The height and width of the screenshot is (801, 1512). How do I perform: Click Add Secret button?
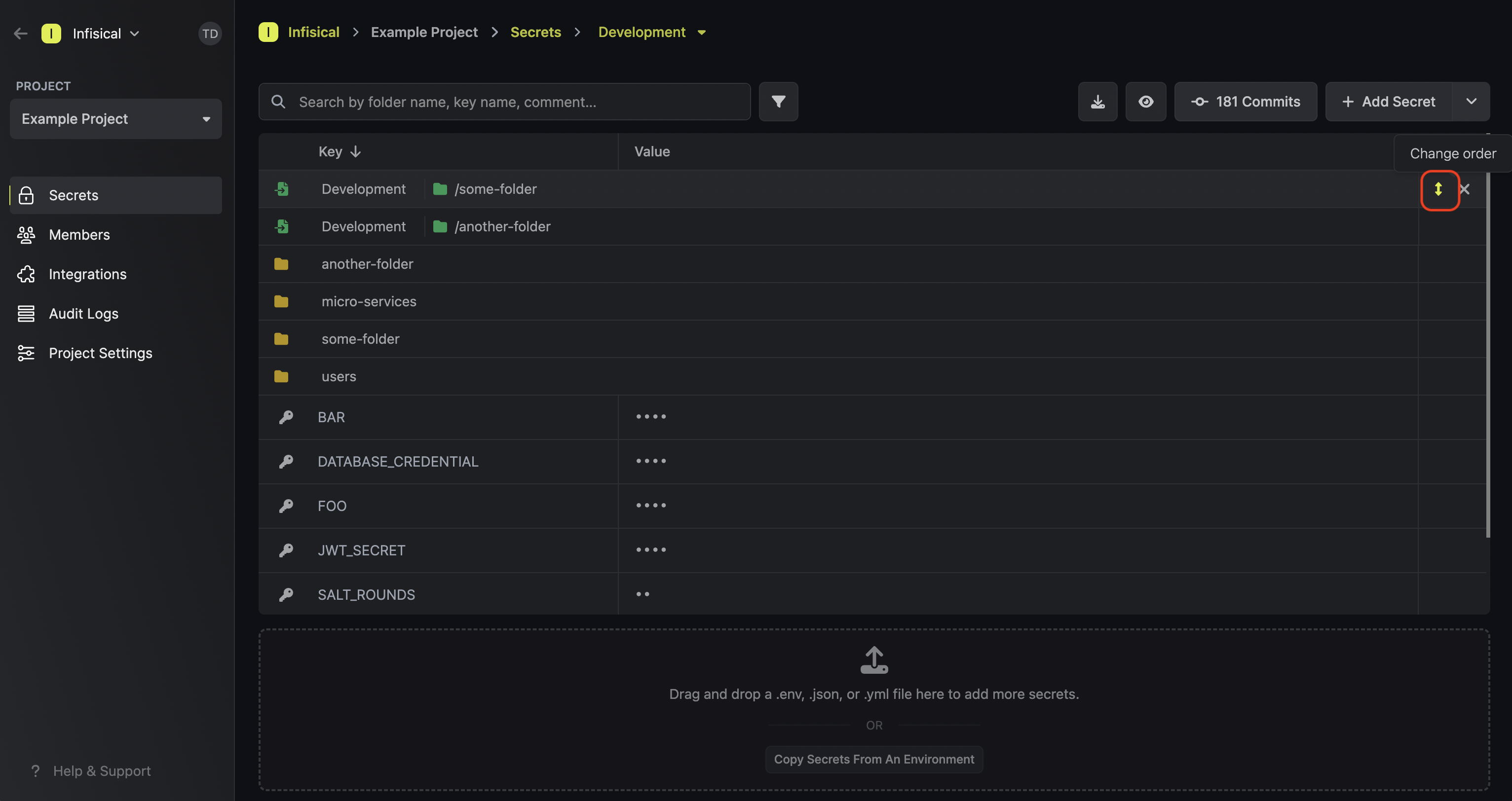click(x=1389, y=102)
